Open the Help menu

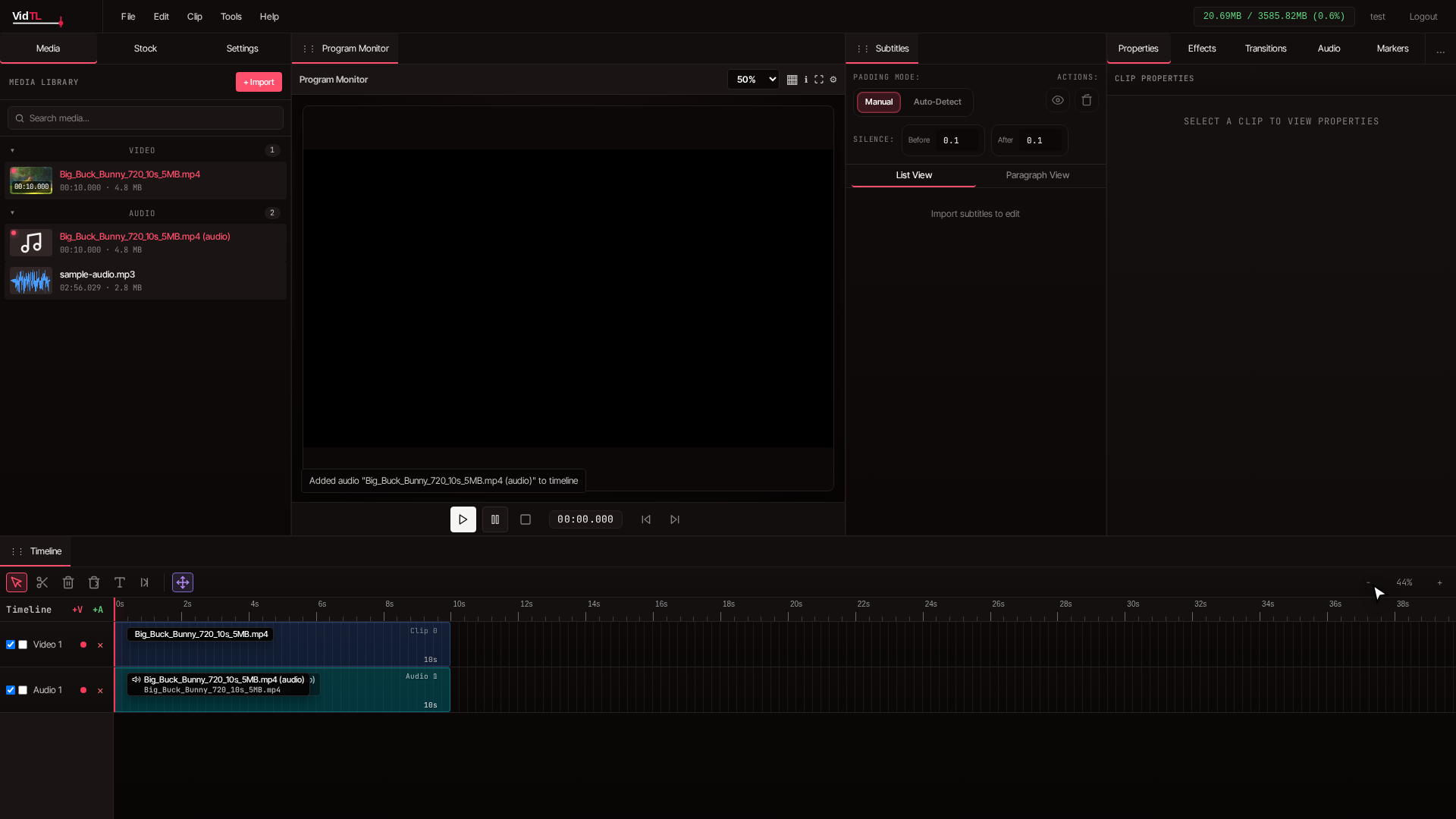click(269, 17)
